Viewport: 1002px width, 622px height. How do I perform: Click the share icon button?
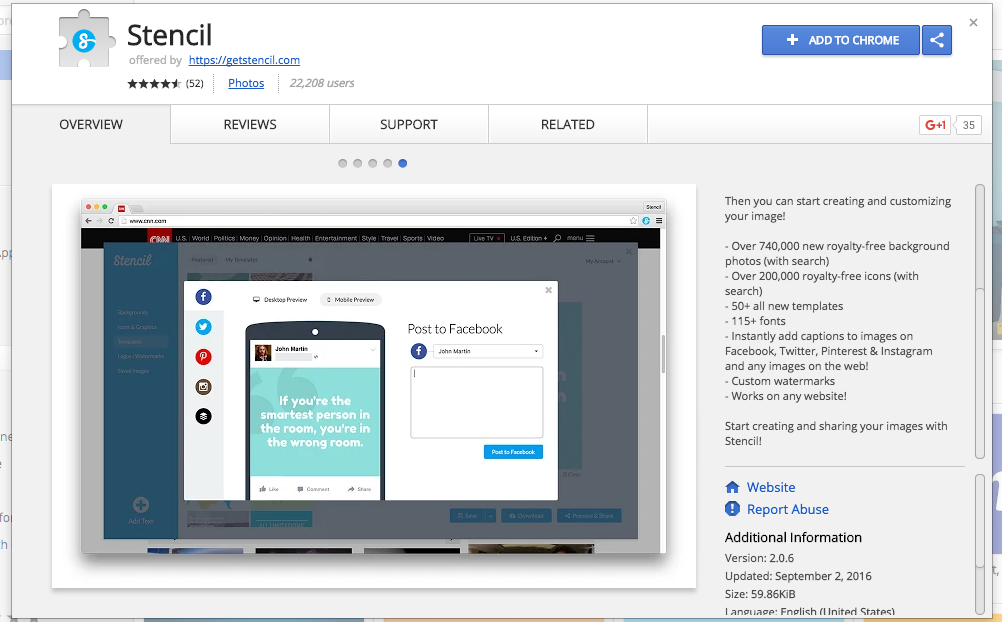coord(937,40)
